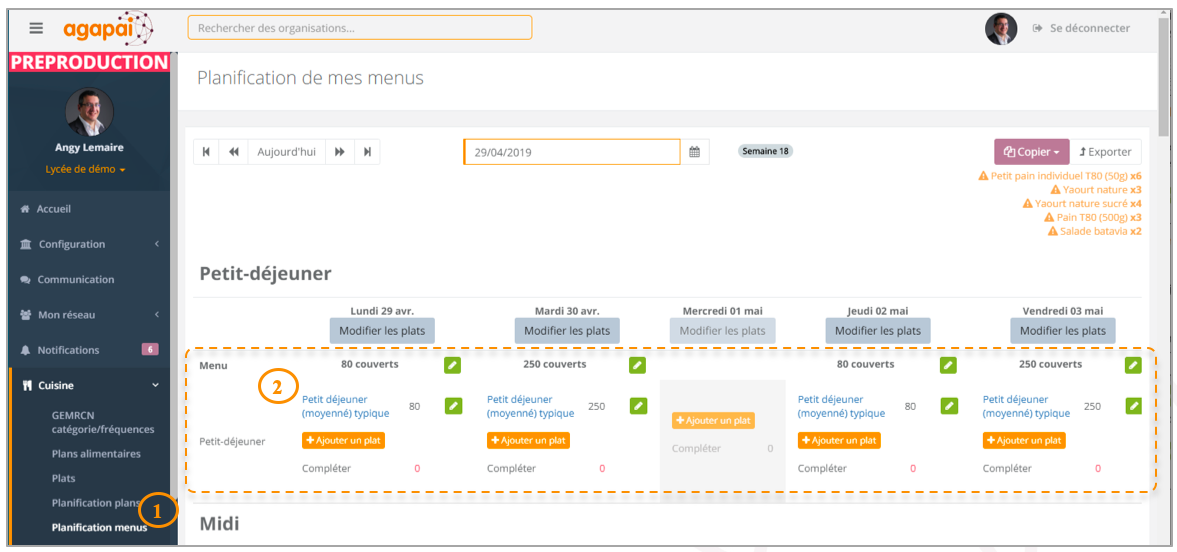1177x552 pixels.
Task: Edit Lundi's 80 couverts pencil icon
Action: point(453,365)
